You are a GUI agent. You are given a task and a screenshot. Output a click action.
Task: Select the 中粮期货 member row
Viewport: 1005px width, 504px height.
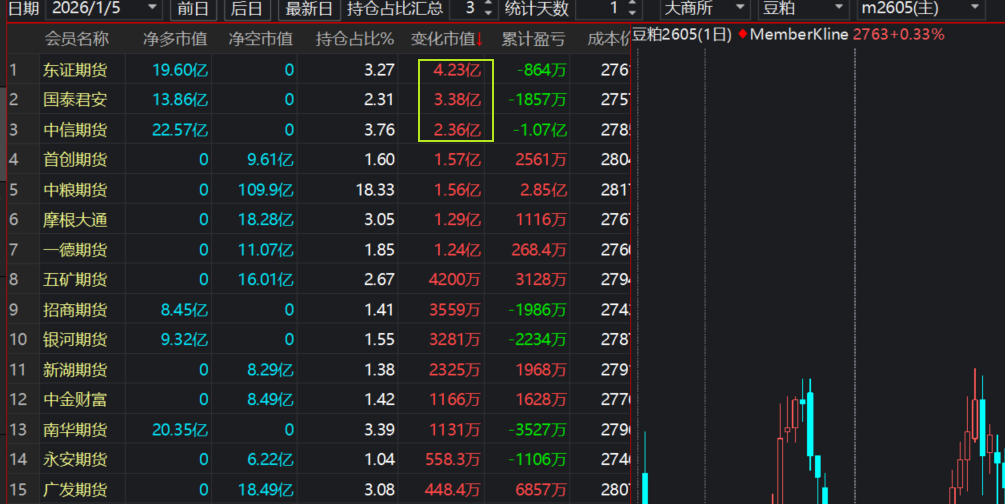pyautogui.click(x=75, y=190)
